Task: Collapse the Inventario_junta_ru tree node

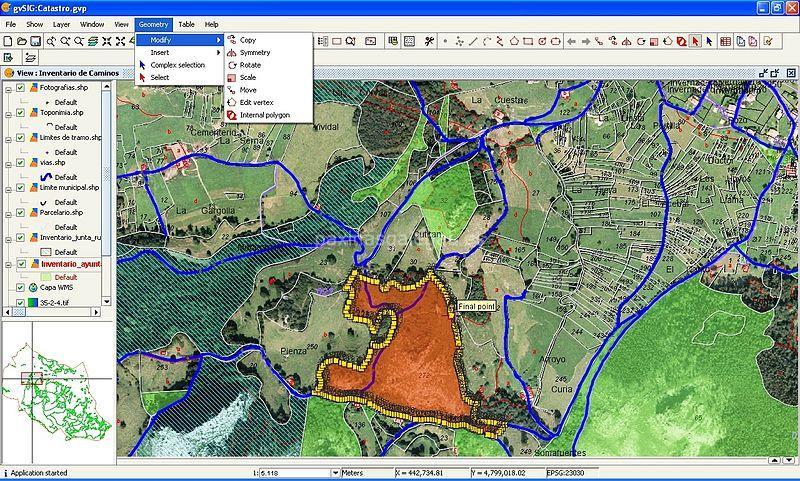Action: pyautogui.click(x=8, y=240)
